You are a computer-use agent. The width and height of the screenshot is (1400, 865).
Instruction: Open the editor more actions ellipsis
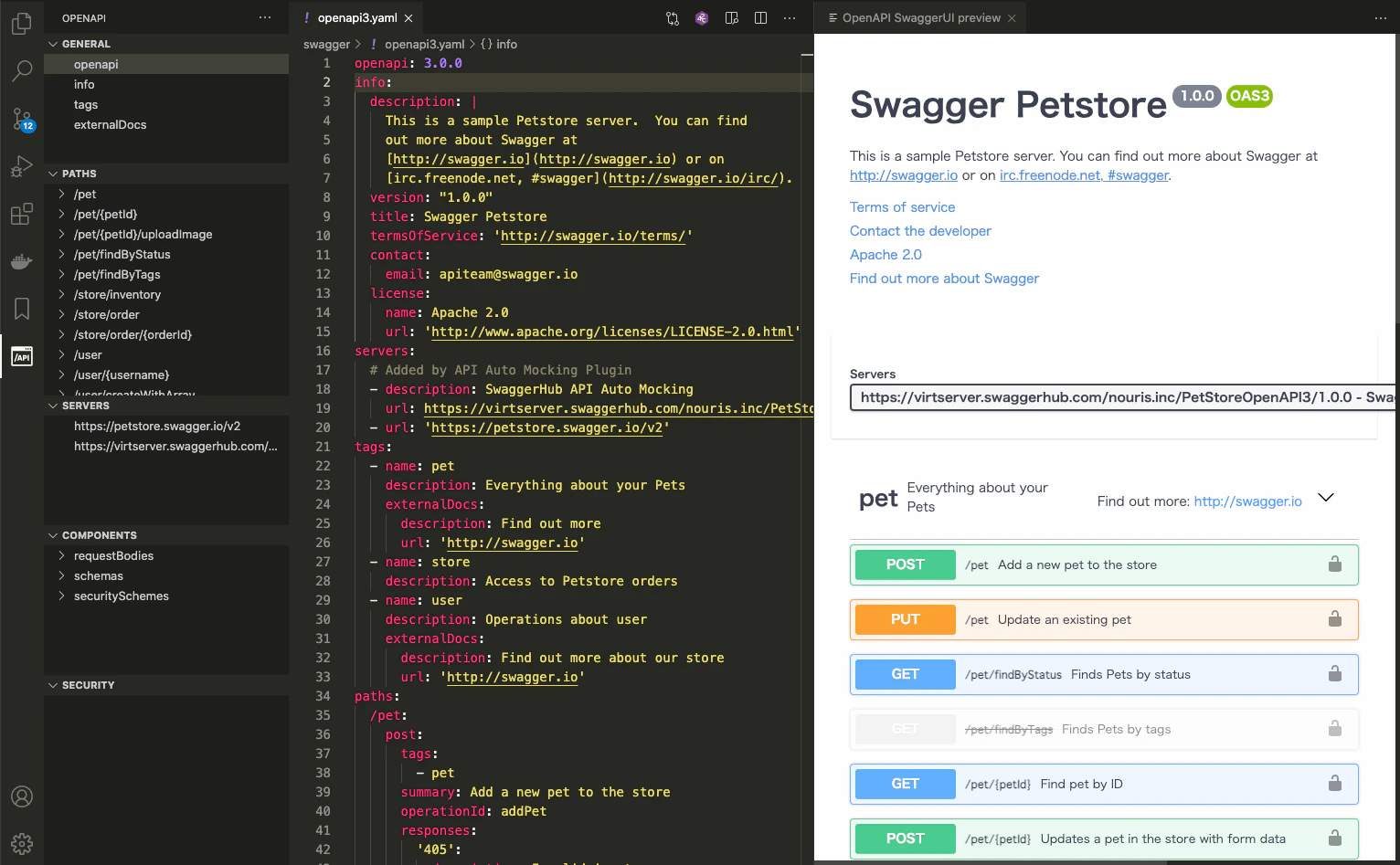tap(790, 18)
